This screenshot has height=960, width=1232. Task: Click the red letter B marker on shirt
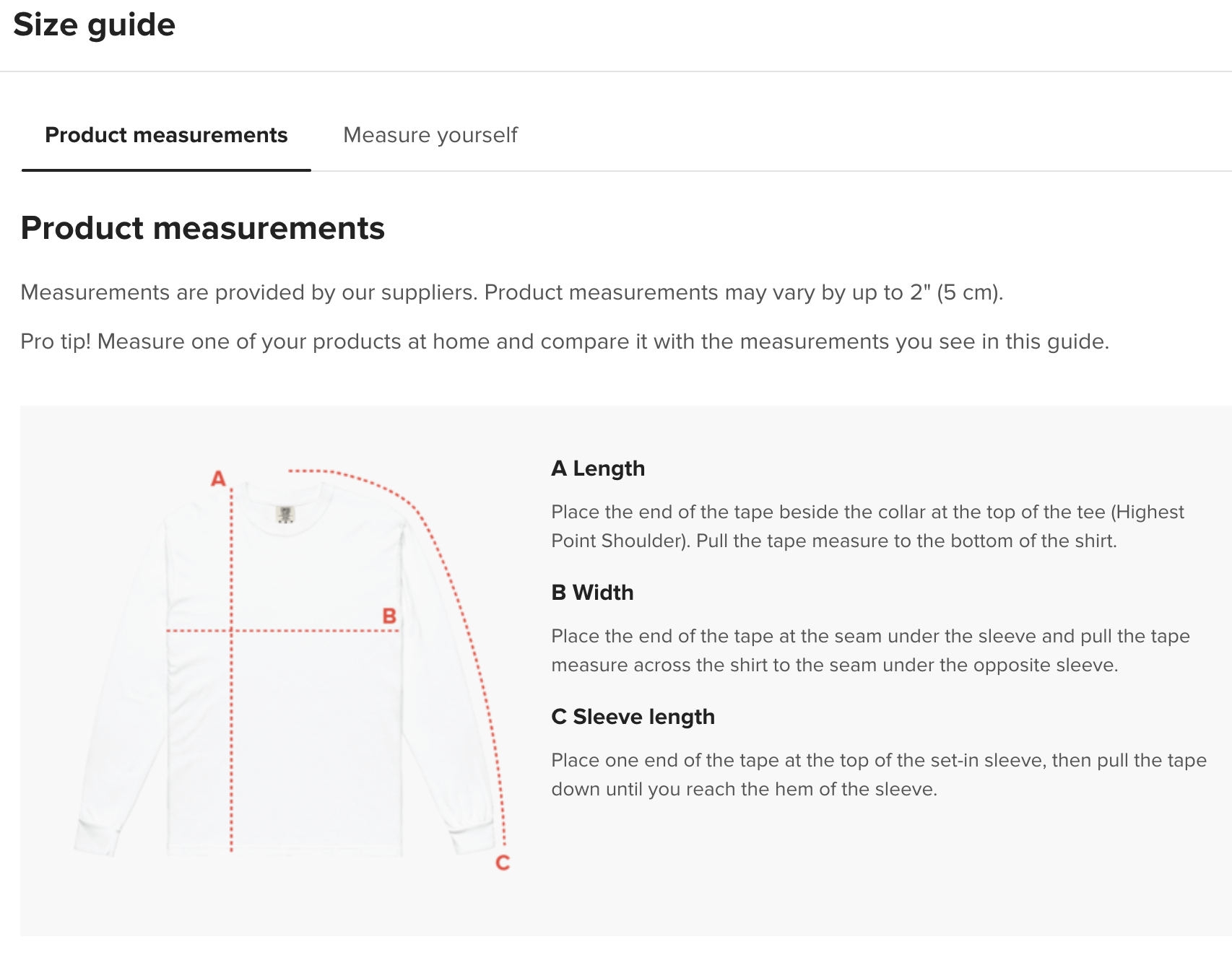click(389, 616)
